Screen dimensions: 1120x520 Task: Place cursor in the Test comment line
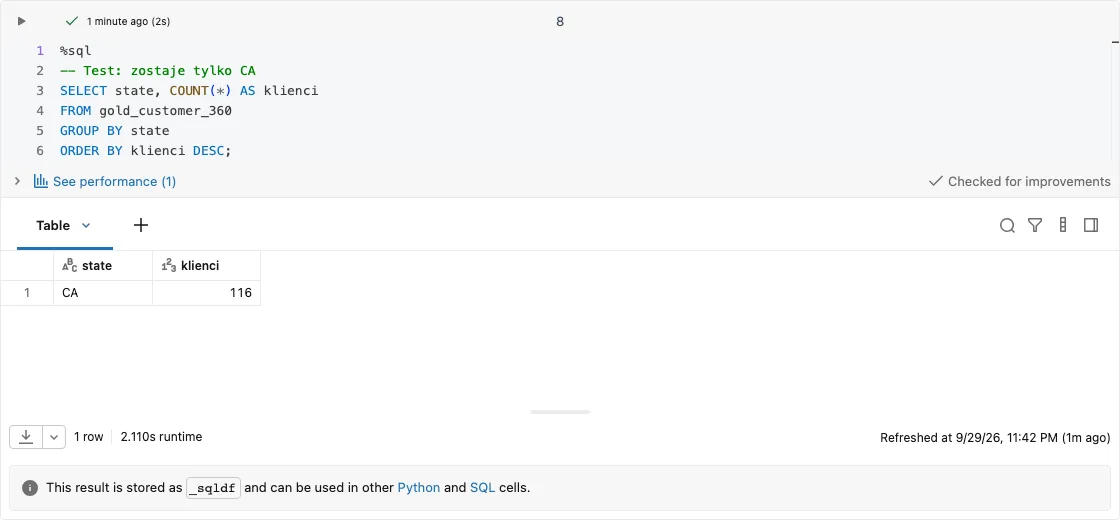click(x=158, y=71)
